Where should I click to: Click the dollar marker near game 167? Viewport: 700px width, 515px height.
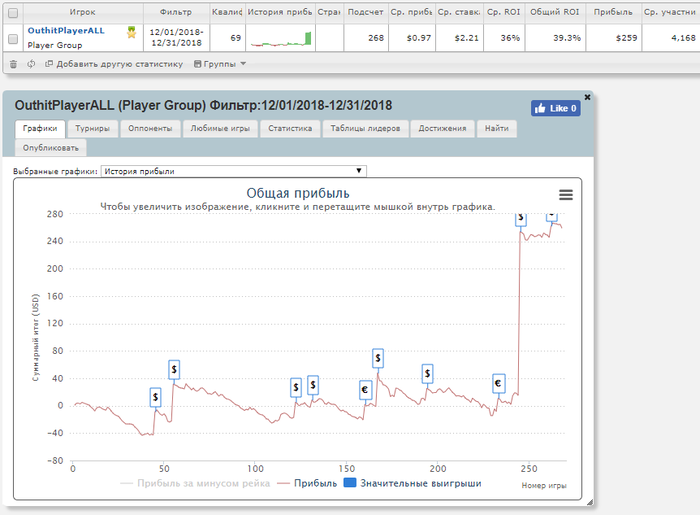point(378,358)
